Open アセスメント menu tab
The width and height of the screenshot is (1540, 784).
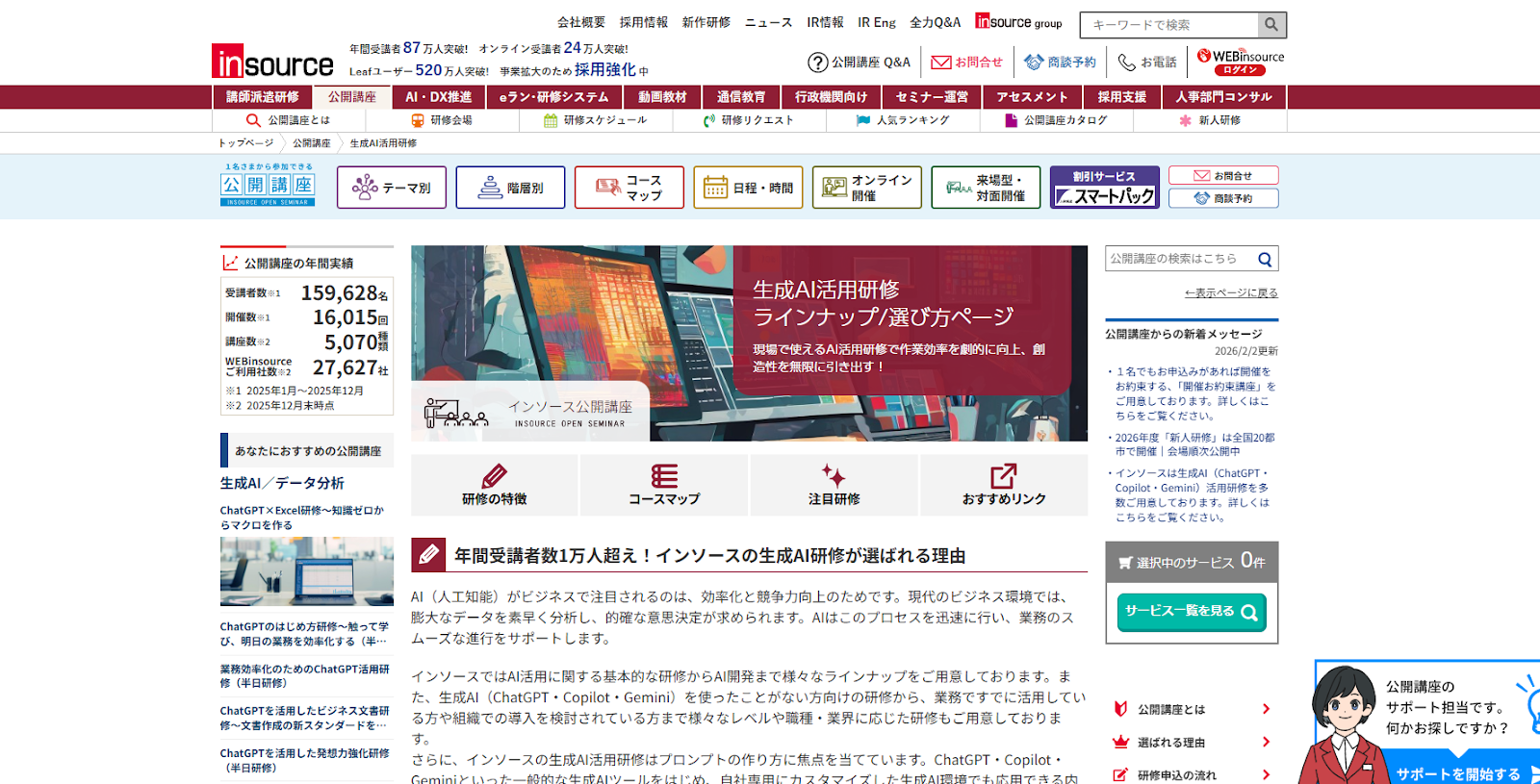point(1032,97)
